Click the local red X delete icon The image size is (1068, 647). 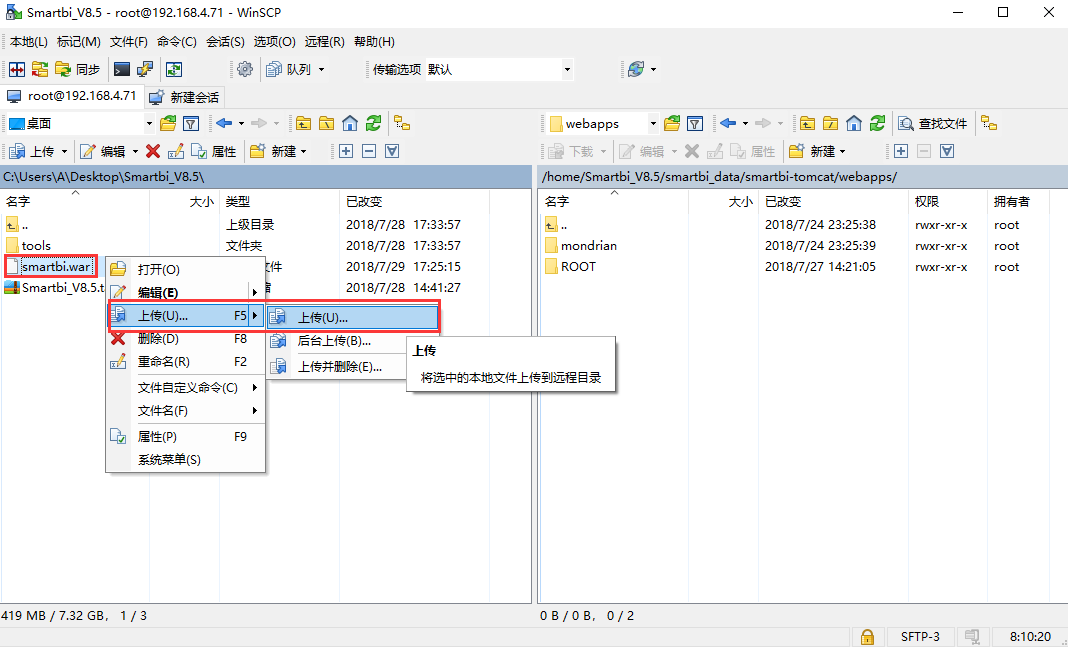153,151
